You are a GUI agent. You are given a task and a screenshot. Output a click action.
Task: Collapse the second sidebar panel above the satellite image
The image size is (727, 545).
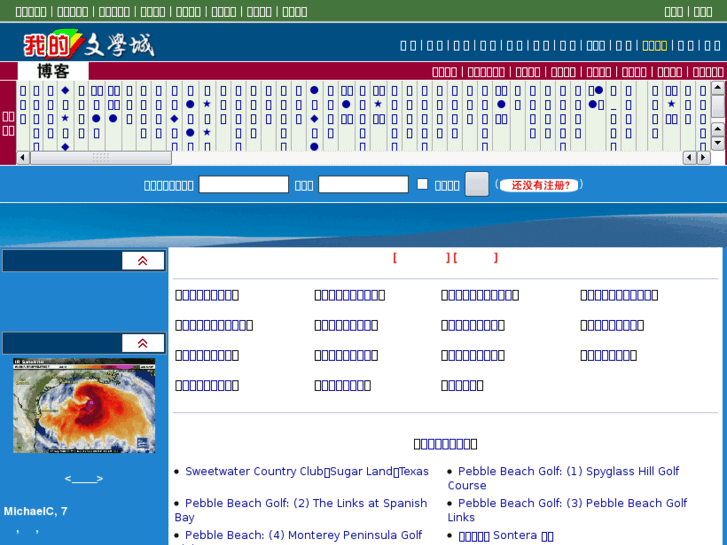click(x=143, y=343)
